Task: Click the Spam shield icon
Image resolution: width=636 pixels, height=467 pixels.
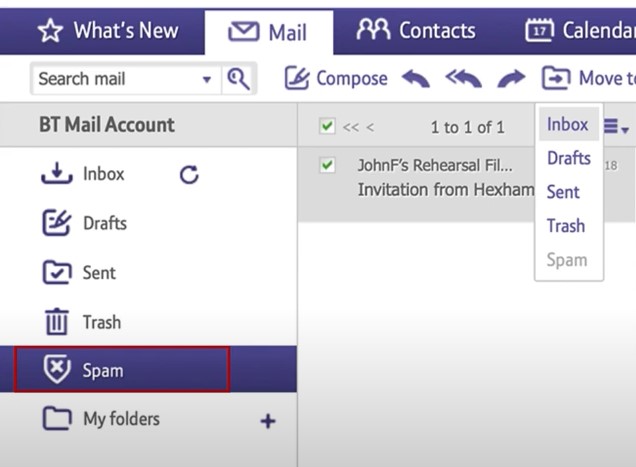Action: click(57, 369)
